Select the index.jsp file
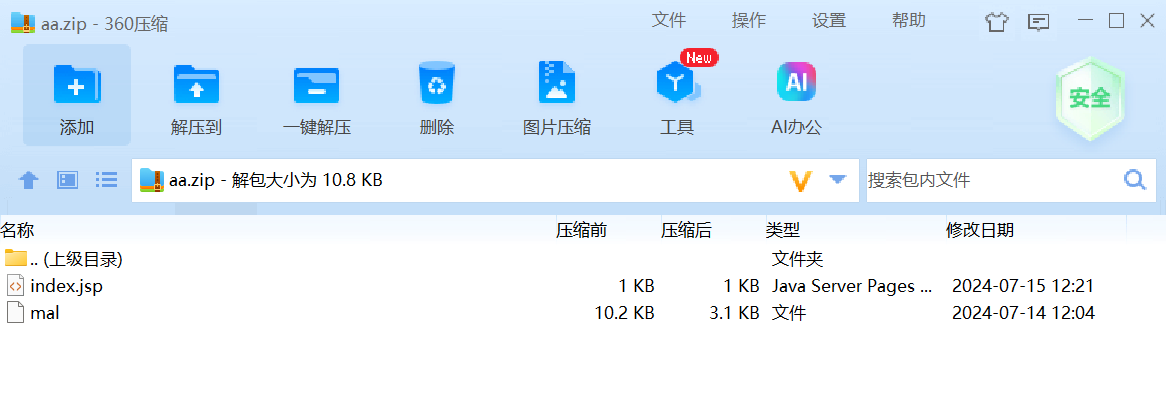The image size is (1166, 414). coord(66,286)
